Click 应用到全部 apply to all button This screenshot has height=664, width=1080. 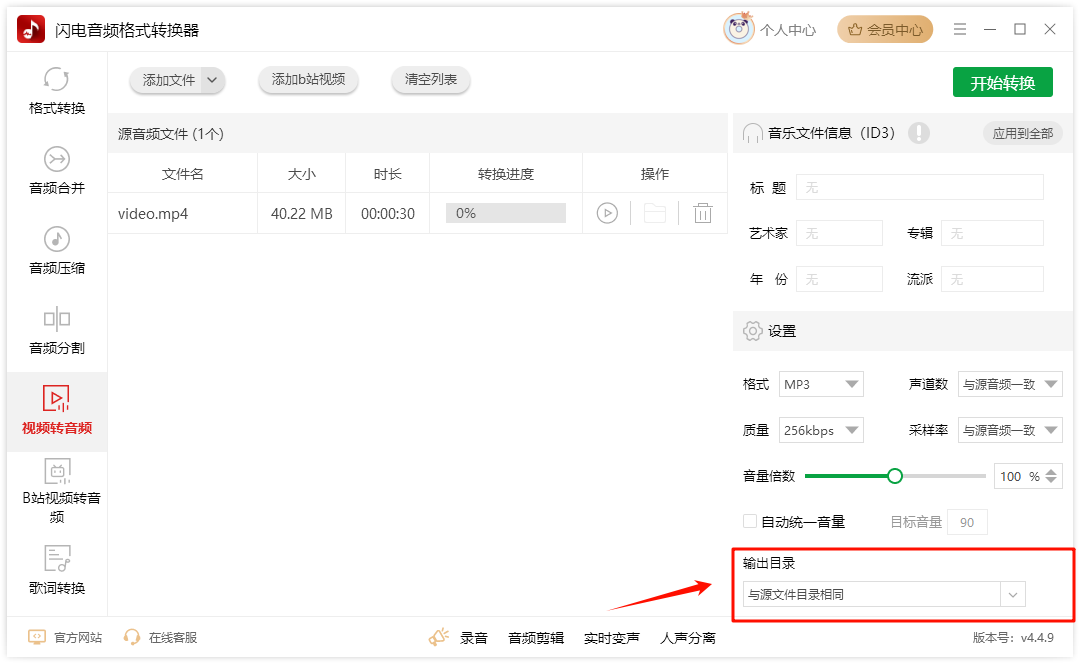pos(1022,134)
